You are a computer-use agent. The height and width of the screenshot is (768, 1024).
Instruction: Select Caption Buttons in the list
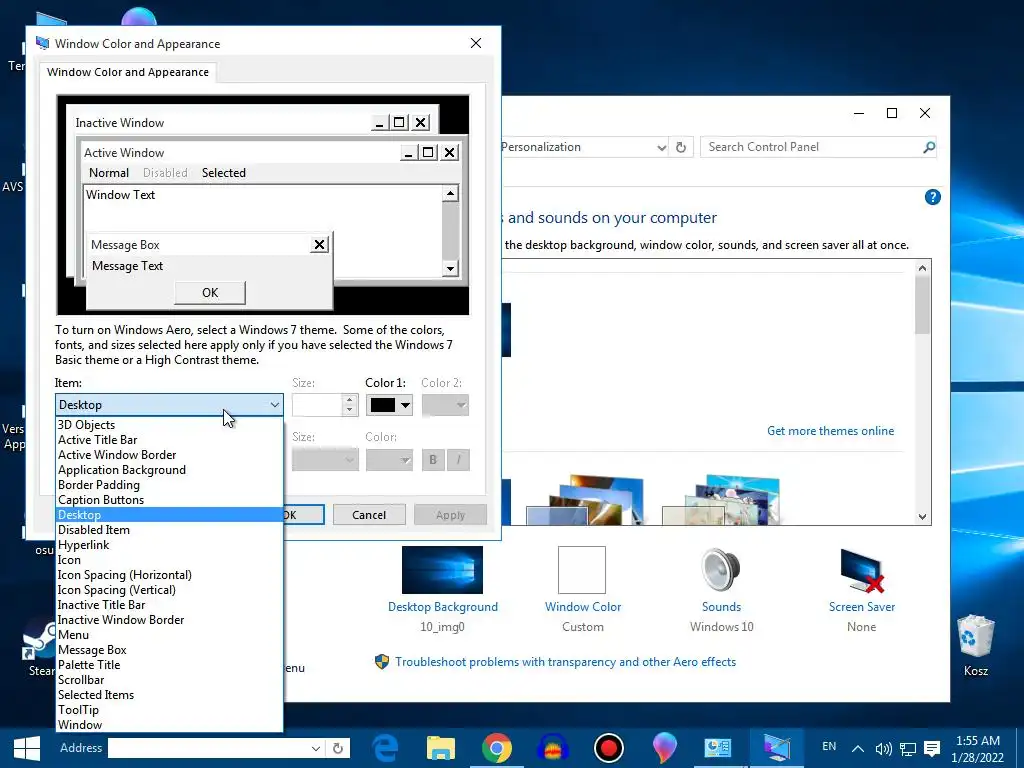pos(169,500)
